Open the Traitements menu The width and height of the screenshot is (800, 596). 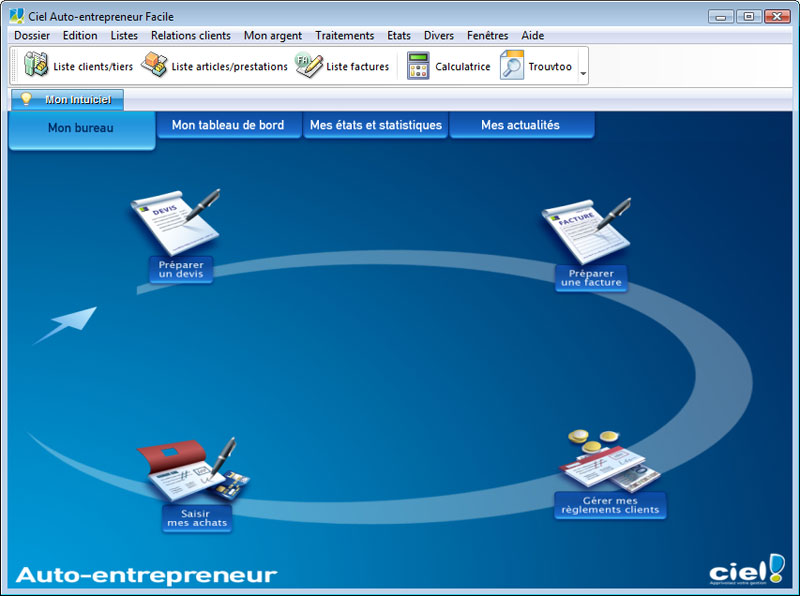coord(344,36)
